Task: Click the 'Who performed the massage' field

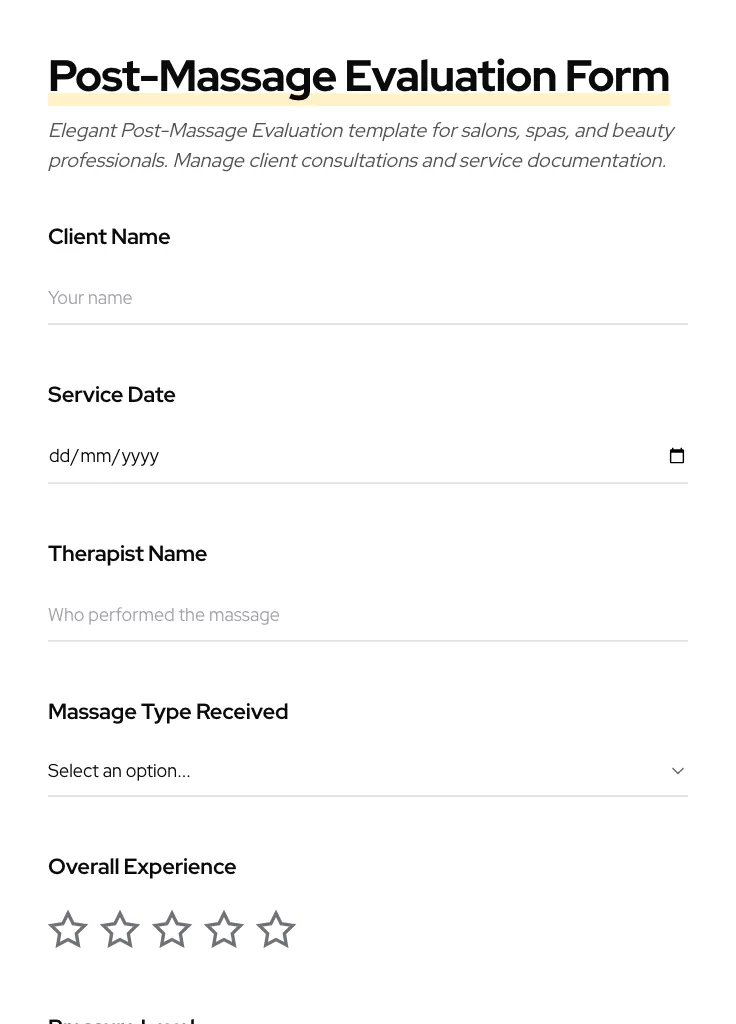Action: [x=367, y=615]
